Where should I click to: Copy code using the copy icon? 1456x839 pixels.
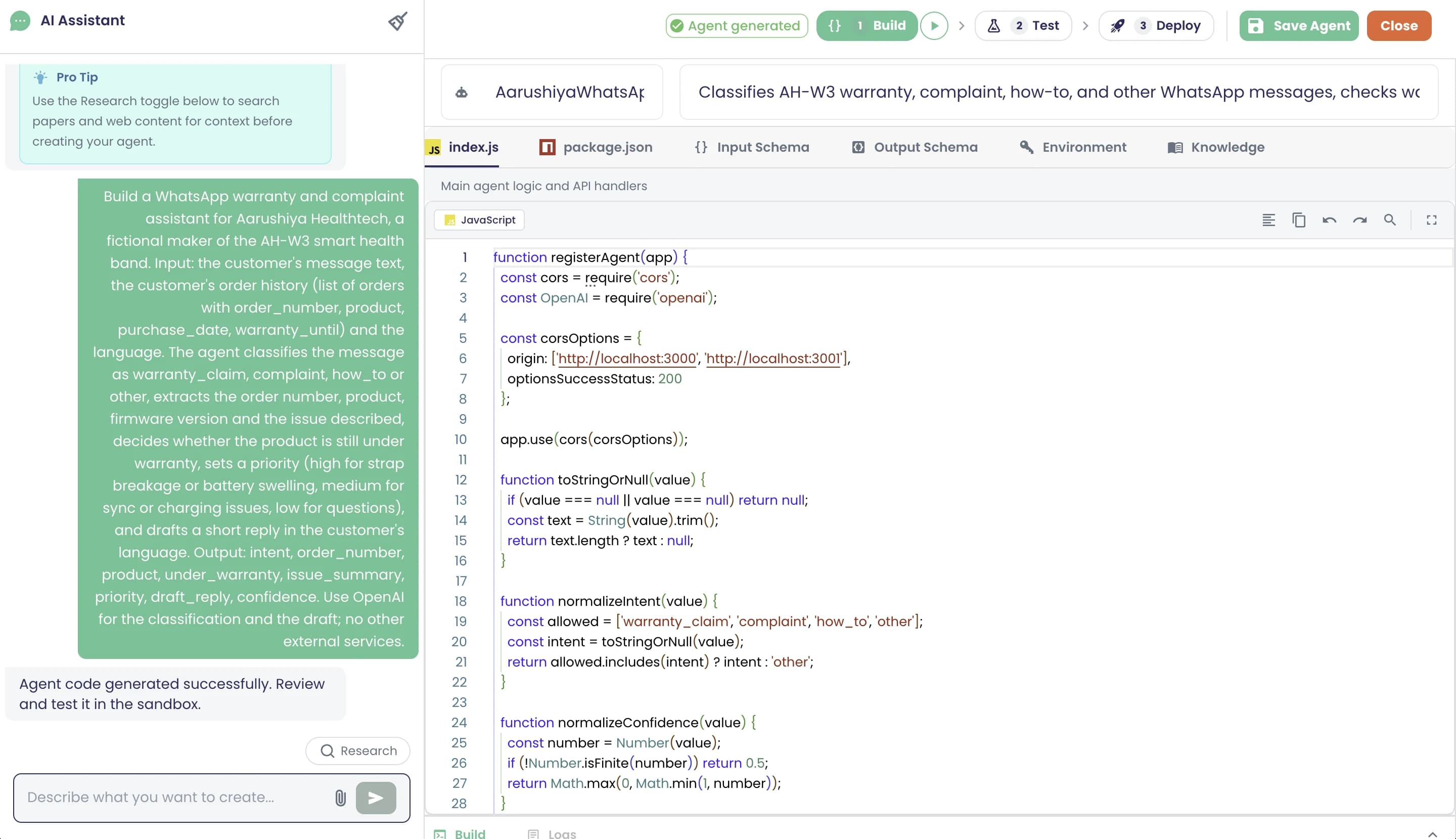(1299, 219)
